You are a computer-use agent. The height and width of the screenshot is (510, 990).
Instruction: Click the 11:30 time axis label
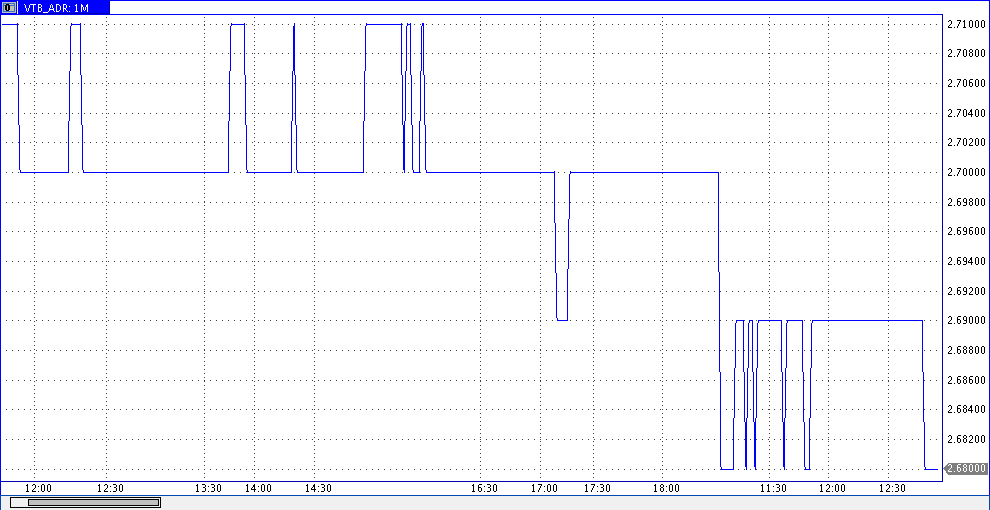(773, 489)
